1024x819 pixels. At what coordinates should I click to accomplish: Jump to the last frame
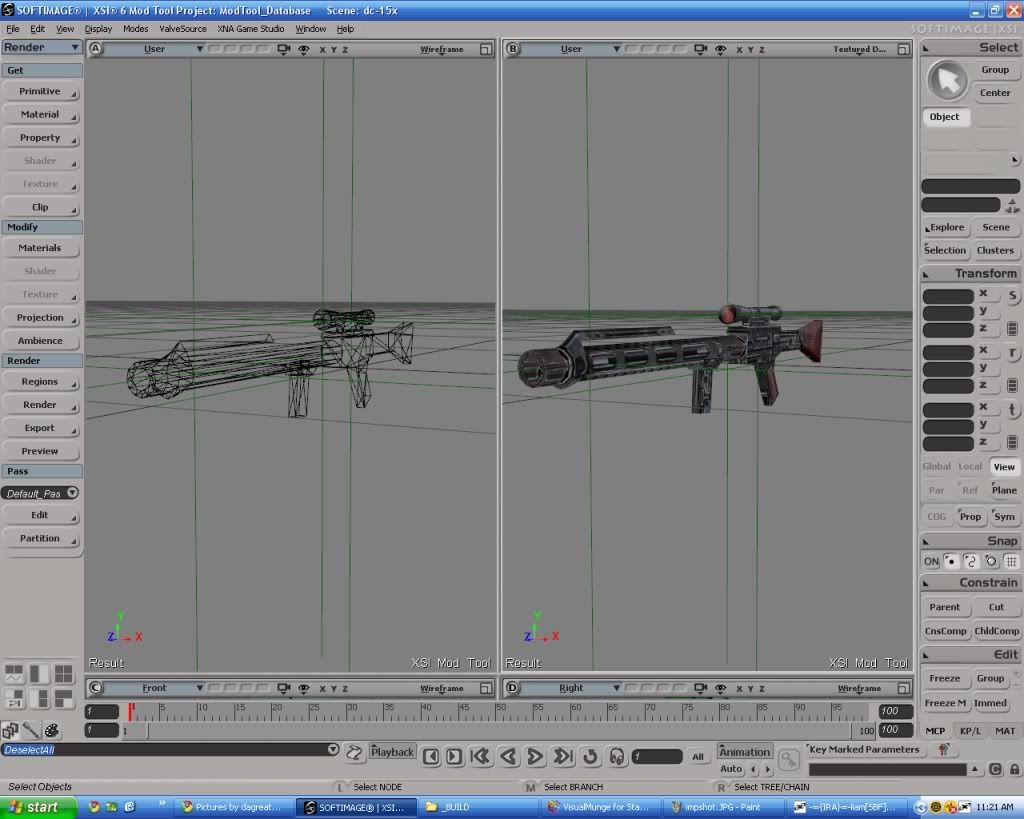pos(562,756)
